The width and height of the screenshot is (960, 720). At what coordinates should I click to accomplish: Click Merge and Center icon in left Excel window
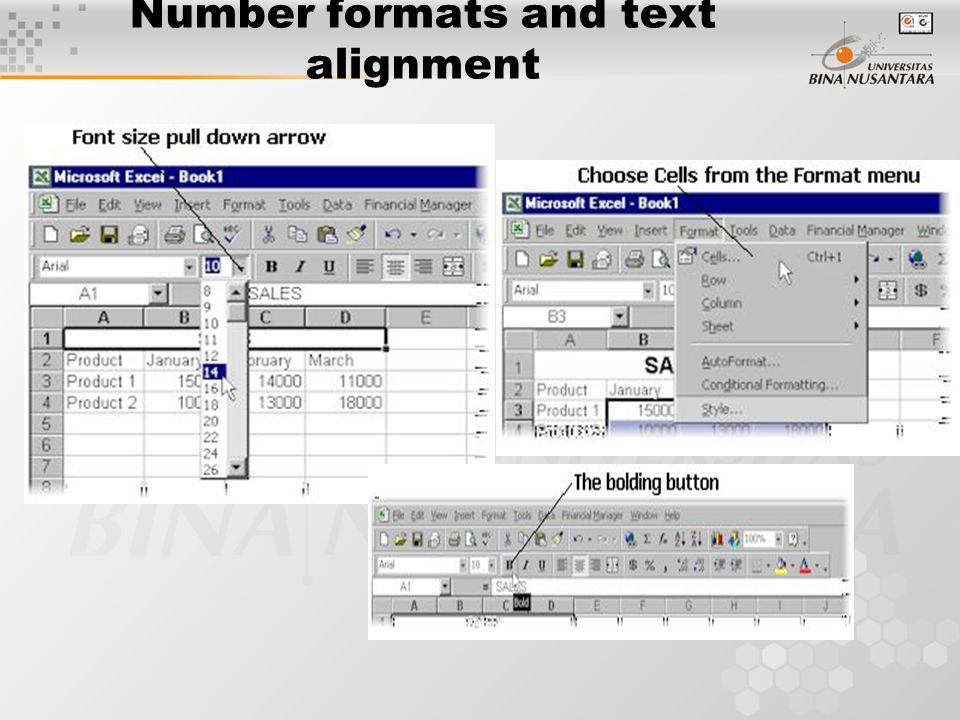click(x=453, y=266)
